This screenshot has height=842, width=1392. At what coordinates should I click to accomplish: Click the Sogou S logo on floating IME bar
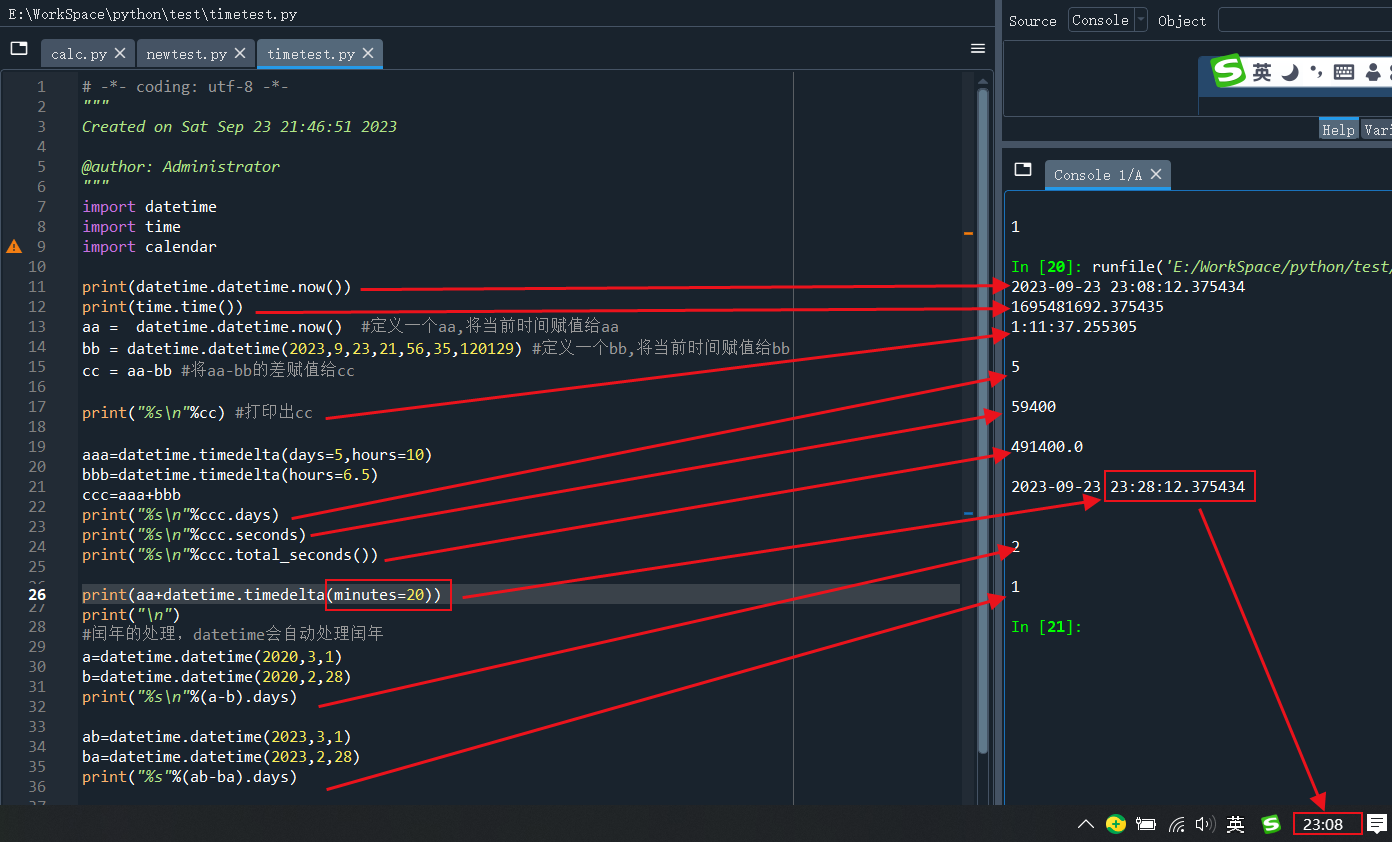[1228, 71]
